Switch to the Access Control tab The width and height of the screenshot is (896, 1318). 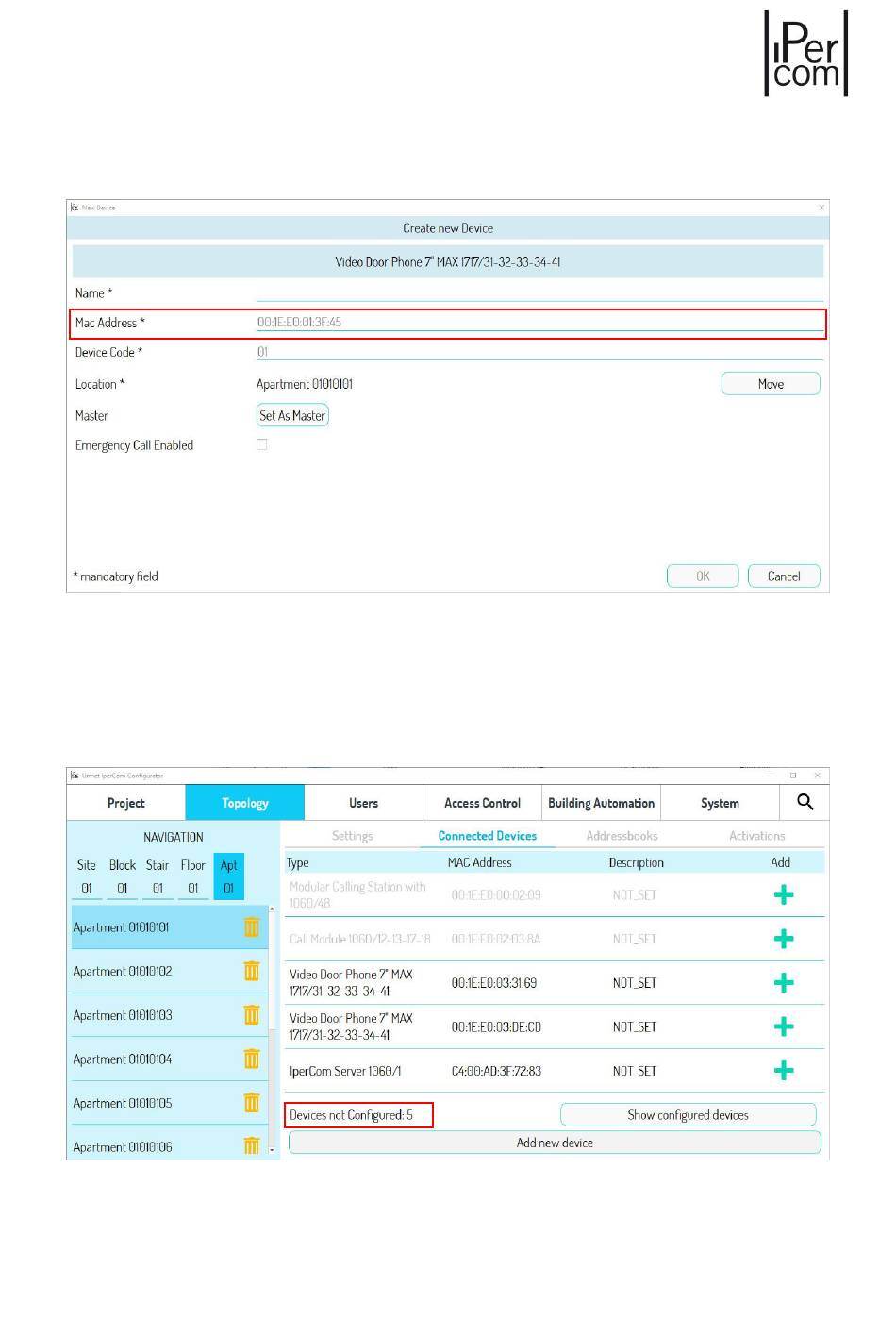482,803
